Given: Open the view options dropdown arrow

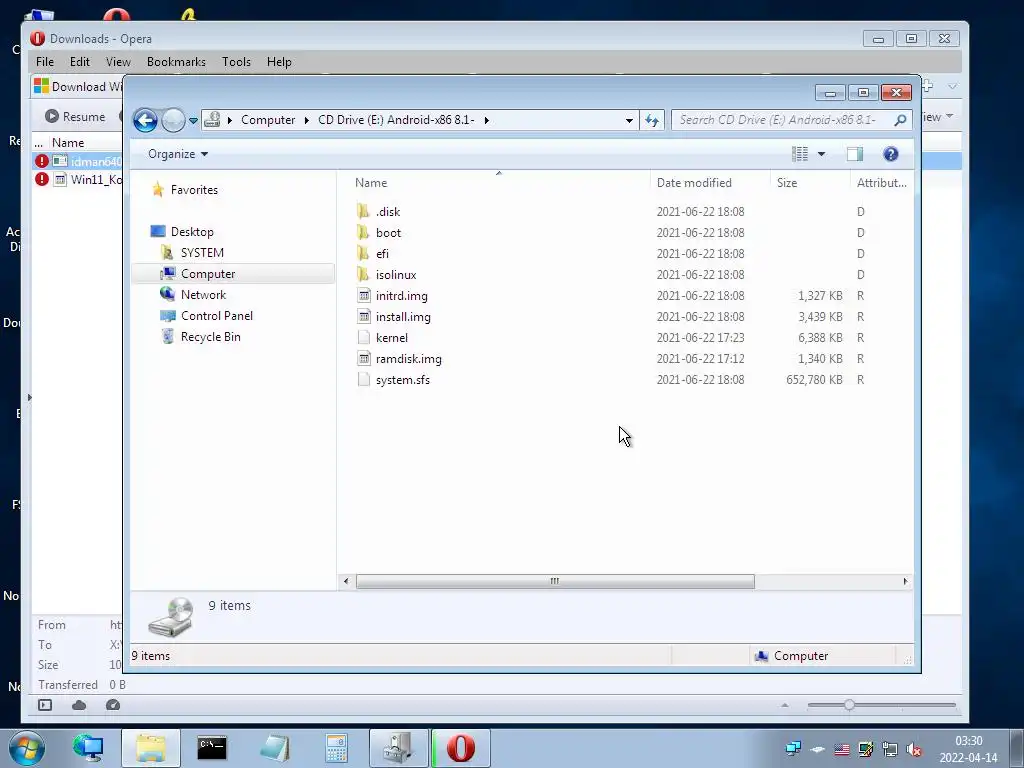Looking at the screenshot, I should click(822, 154).
